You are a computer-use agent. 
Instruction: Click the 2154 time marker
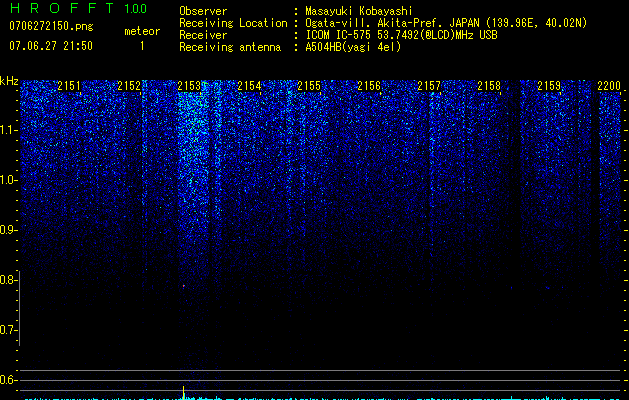pyautogui.click(x=249, y=86)
